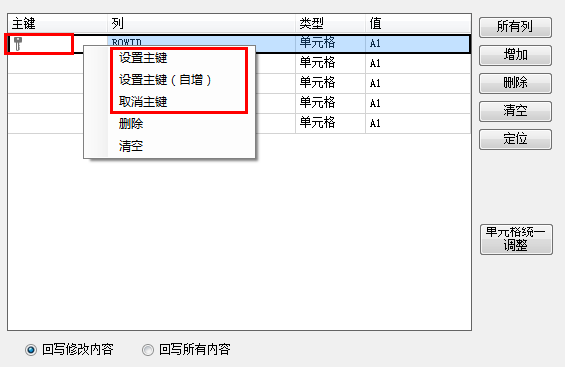
Task: Select 回写修改内容 radio button
Action: [31, 350]
